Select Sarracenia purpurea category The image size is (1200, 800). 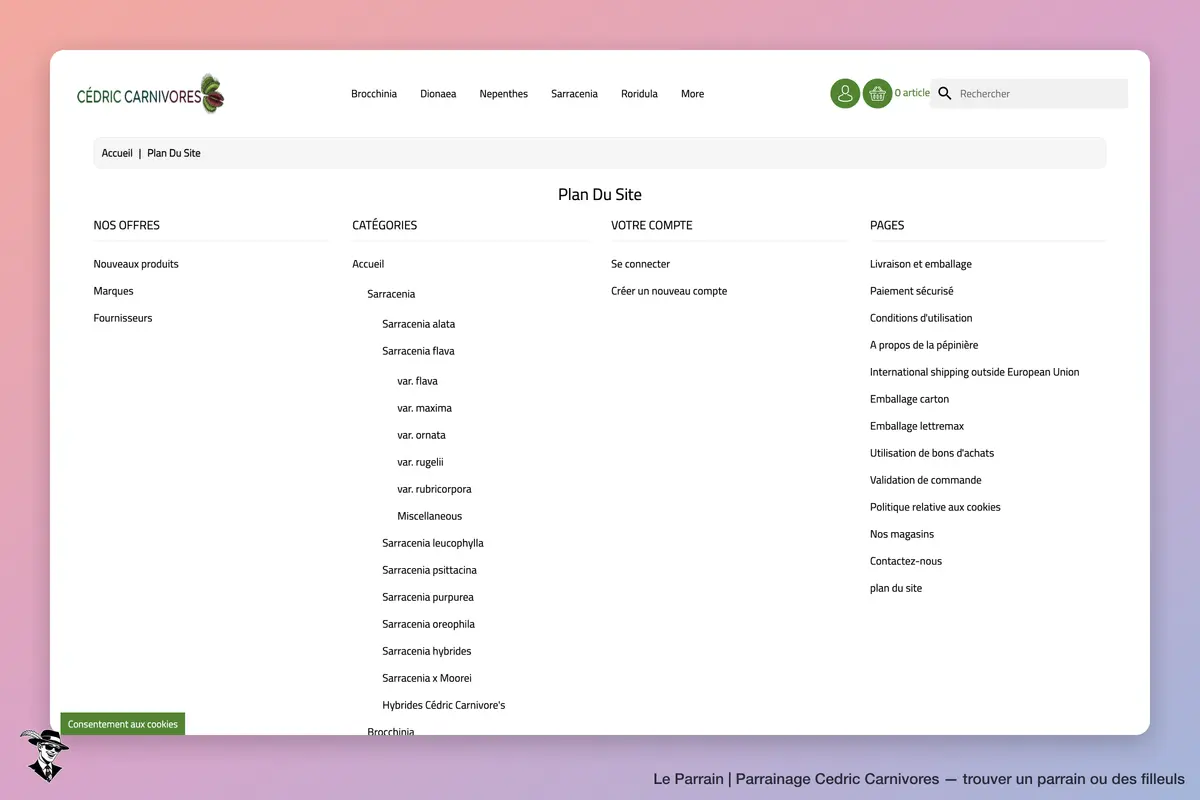click(x=428, y=597)
